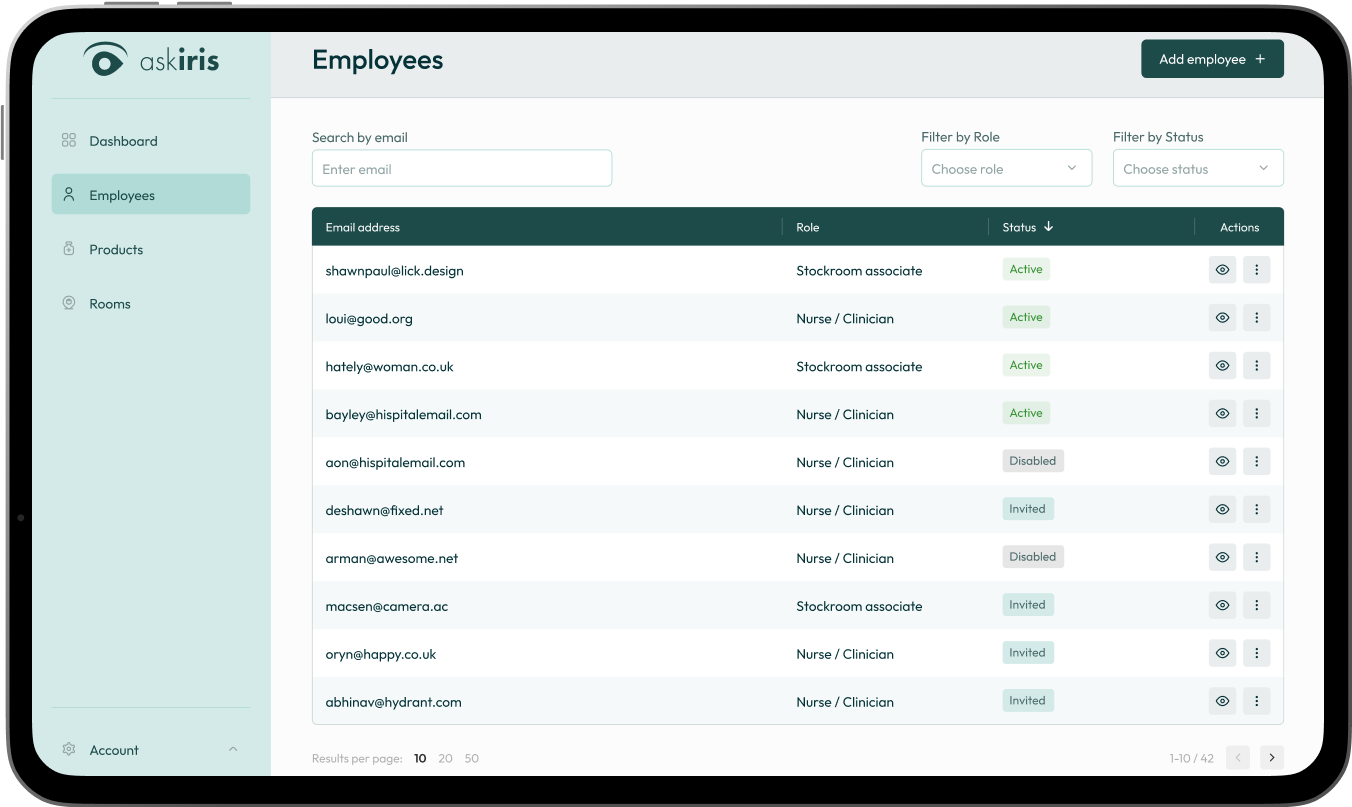
Task: Go to next results page arrow
Action: point(1271,758)
